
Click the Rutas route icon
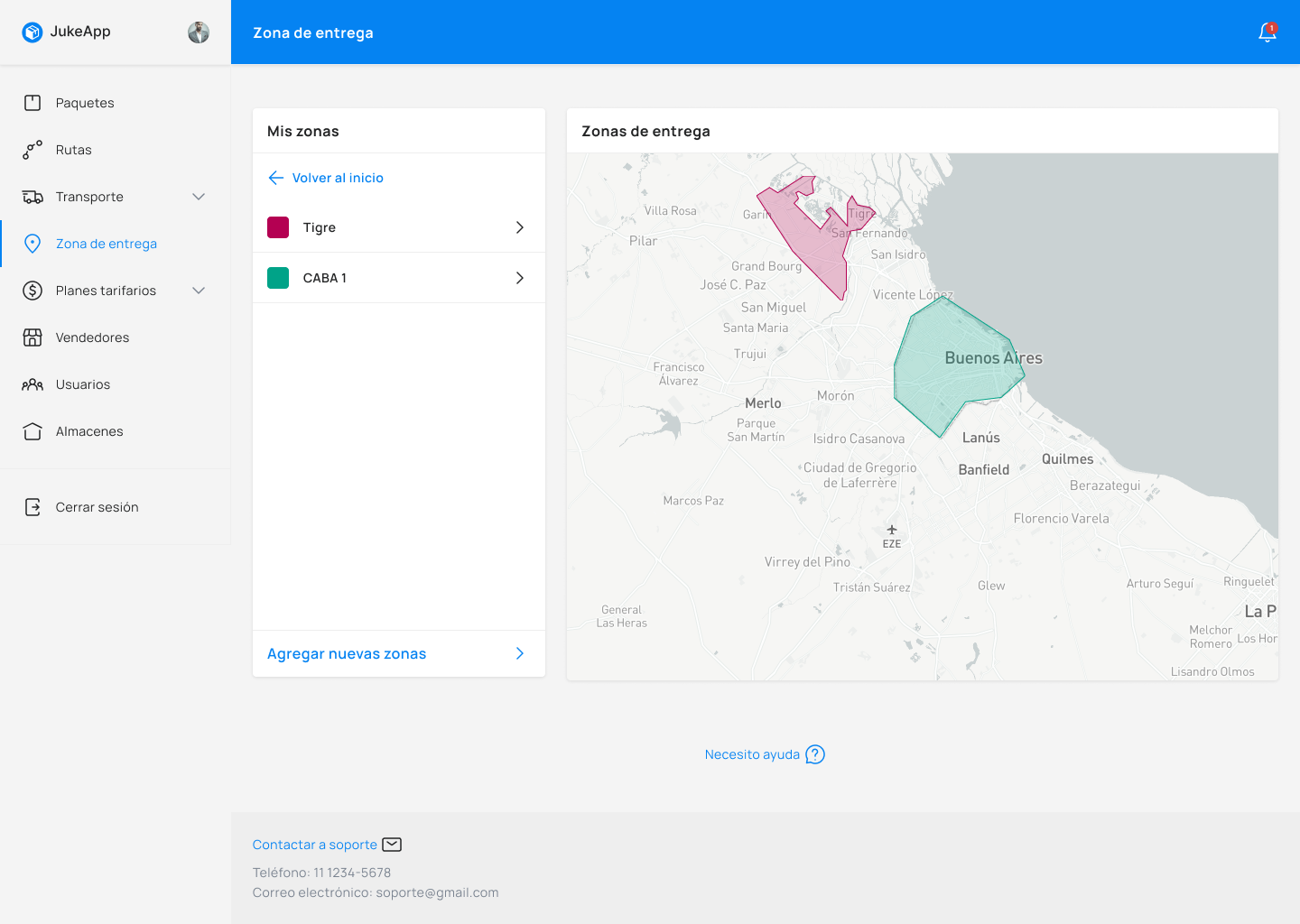point(32,150)
